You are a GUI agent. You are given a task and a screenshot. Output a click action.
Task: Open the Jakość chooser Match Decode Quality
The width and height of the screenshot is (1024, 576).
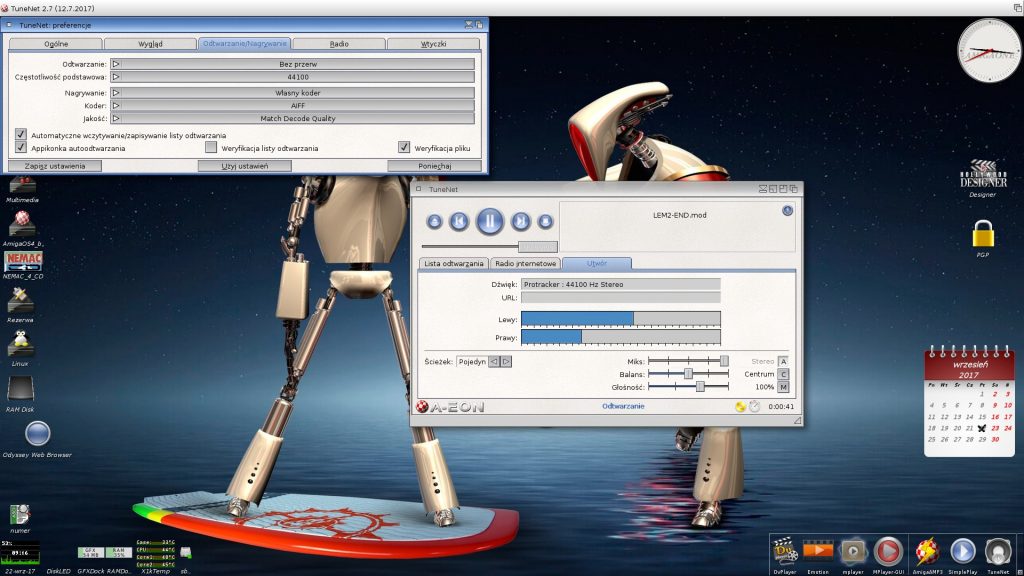point(292,118)
